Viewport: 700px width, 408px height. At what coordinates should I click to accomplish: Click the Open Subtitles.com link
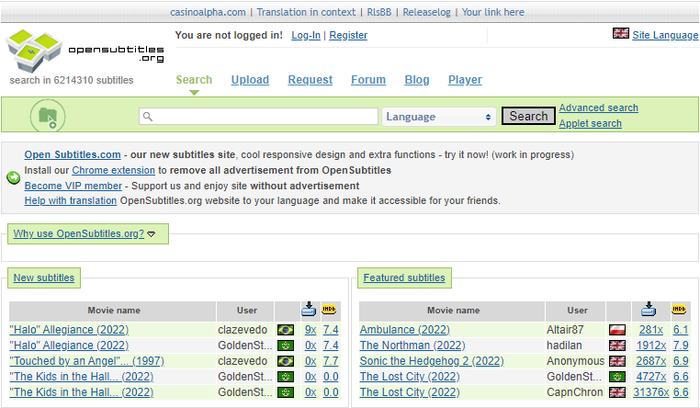(72, 154)
